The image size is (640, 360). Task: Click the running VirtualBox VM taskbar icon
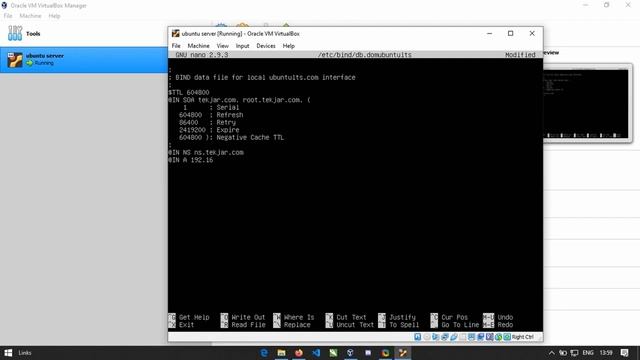[x=403, y=353]
